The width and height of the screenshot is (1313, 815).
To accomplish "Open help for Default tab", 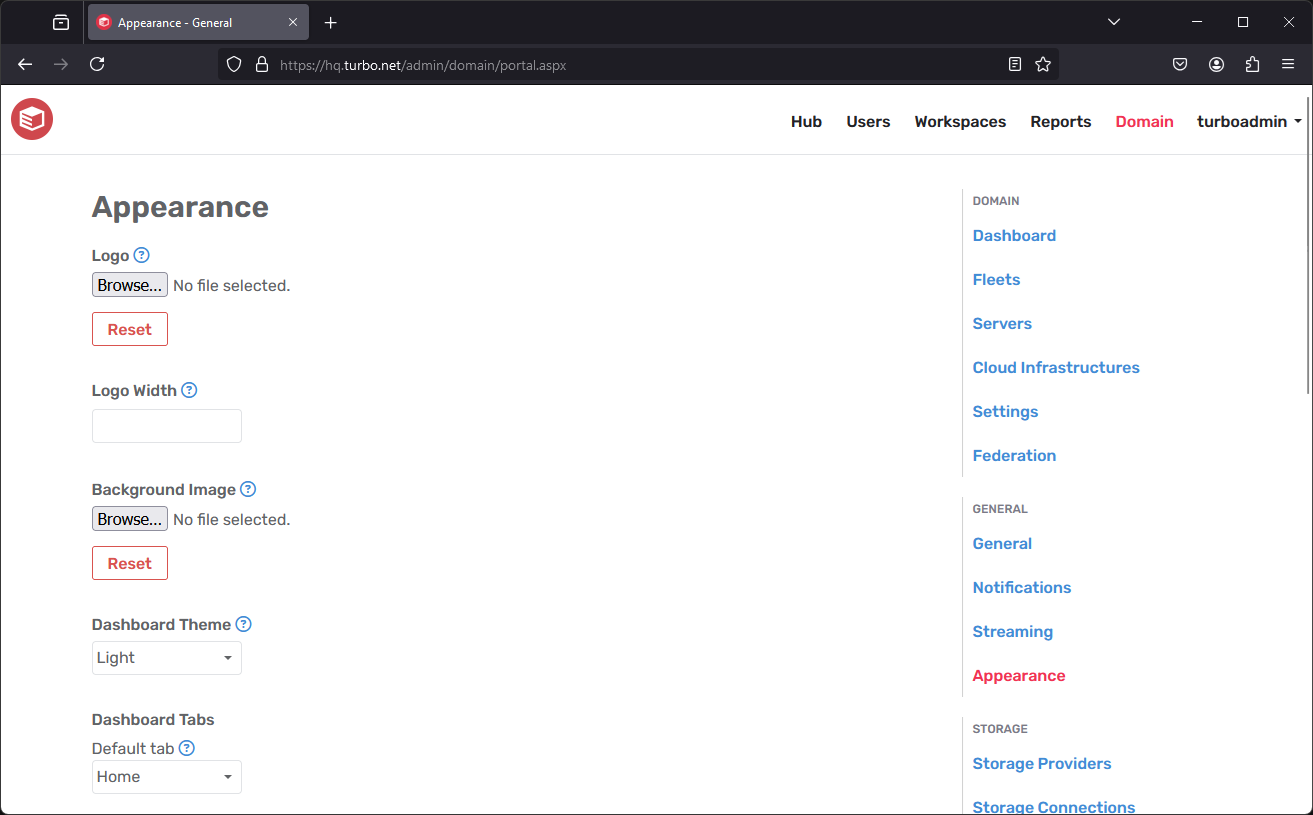I will [187, 748].
